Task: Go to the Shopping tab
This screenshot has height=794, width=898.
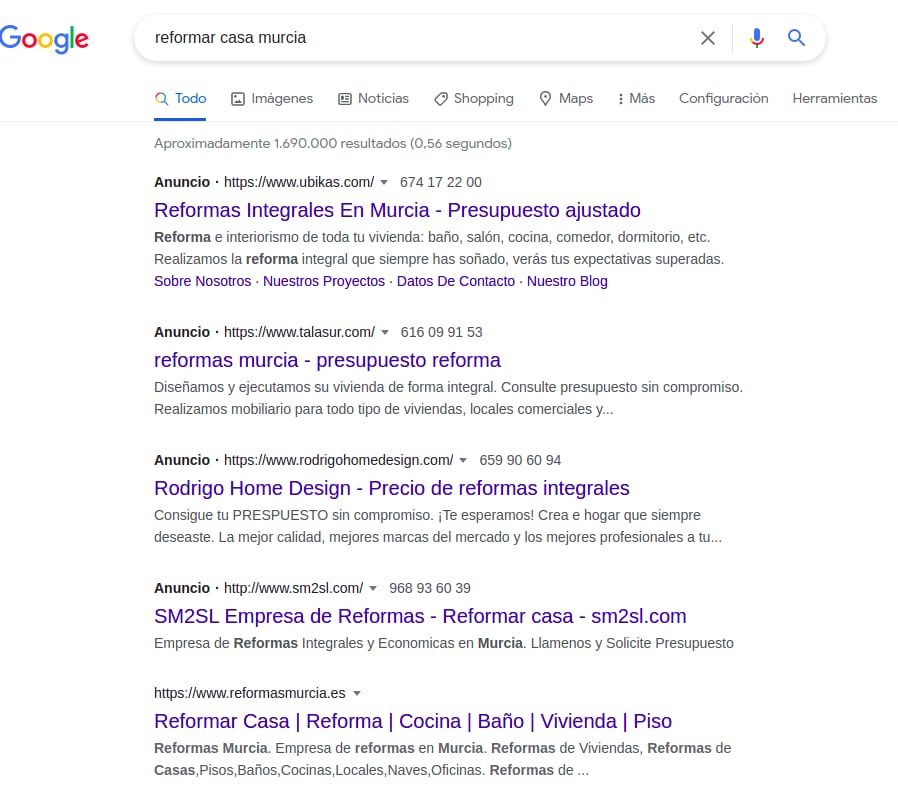Action: (474, 99)
